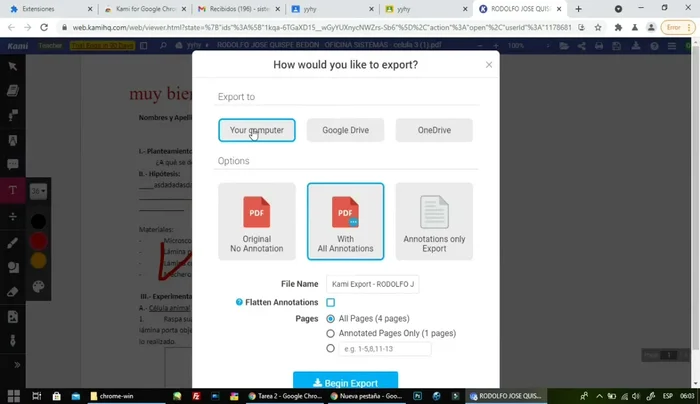Click the Flatten Annotations help icon
This screenshot has width=700, height=404.
pos(239,302)
